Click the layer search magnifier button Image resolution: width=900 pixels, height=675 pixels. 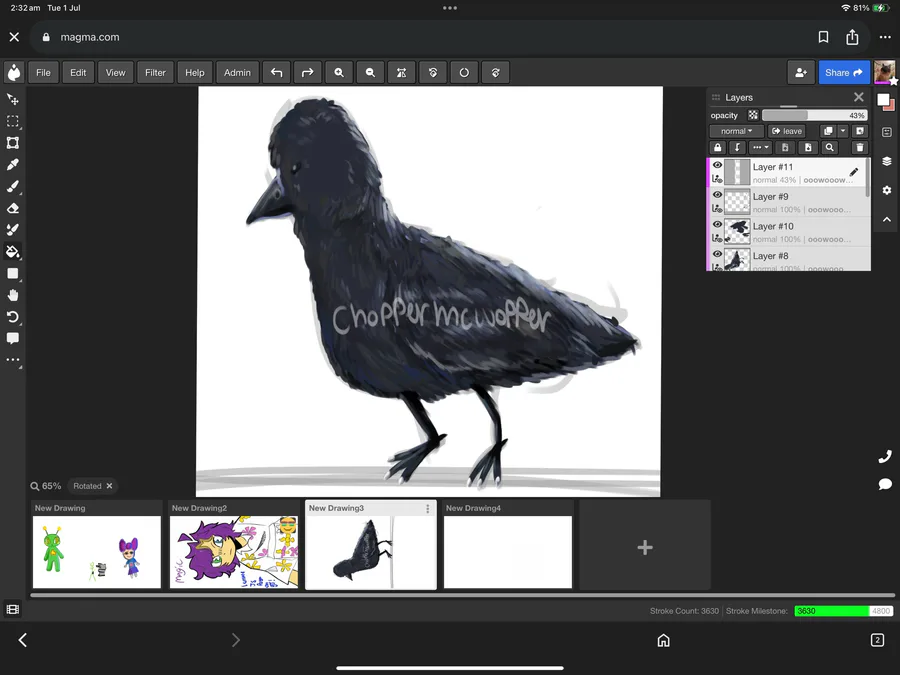(829, 148)
